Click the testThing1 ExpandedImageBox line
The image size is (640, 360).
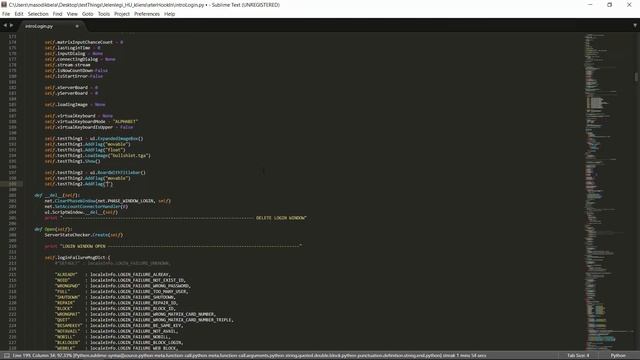tap(94, 138)
